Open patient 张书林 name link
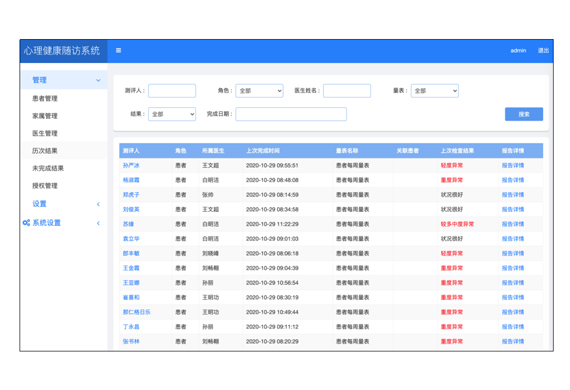This screenshot has width=570, height=390. pyautogui.click(x=131, y=341)
